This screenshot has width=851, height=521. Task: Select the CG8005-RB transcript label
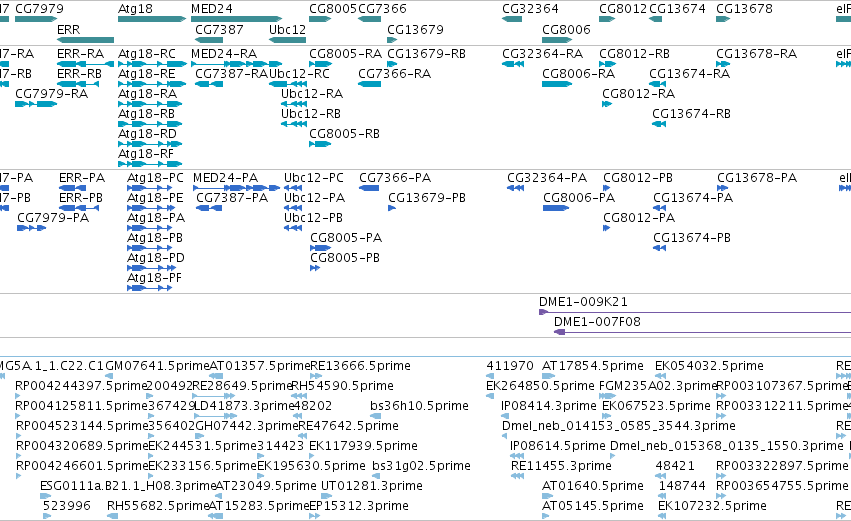344,134
